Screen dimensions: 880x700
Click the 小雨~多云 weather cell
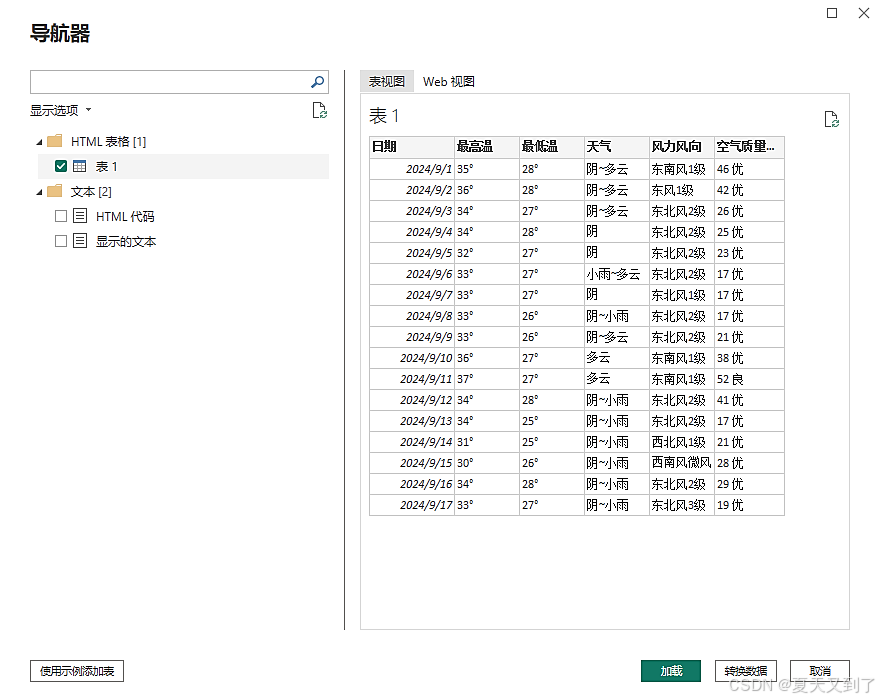click(617, 274)
